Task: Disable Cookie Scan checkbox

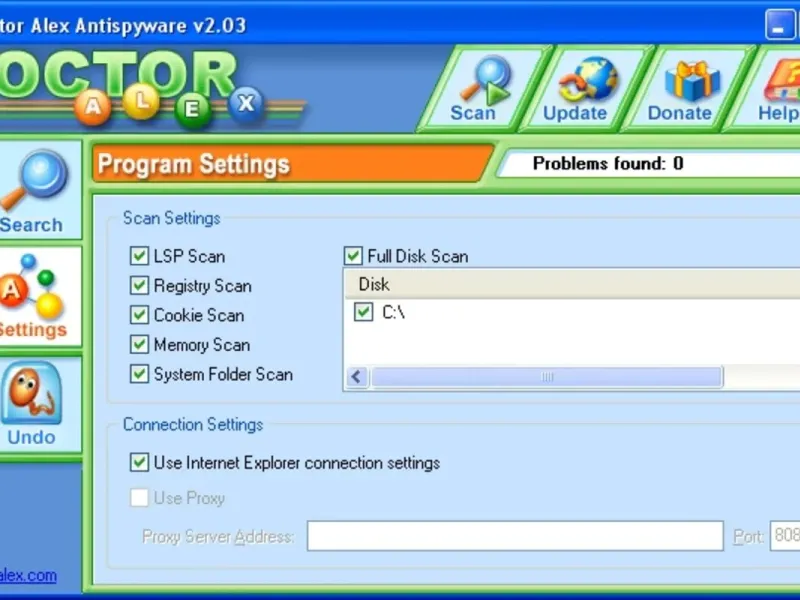Action: pos(139,315)
